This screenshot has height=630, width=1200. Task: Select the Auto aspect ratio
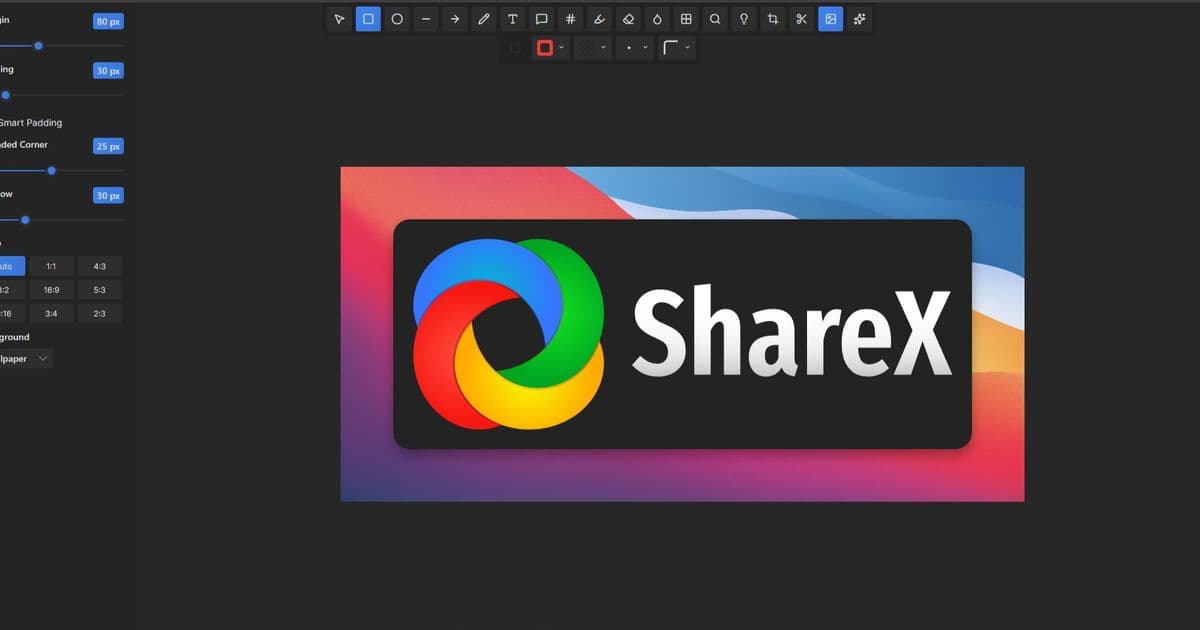coord(11,266)
